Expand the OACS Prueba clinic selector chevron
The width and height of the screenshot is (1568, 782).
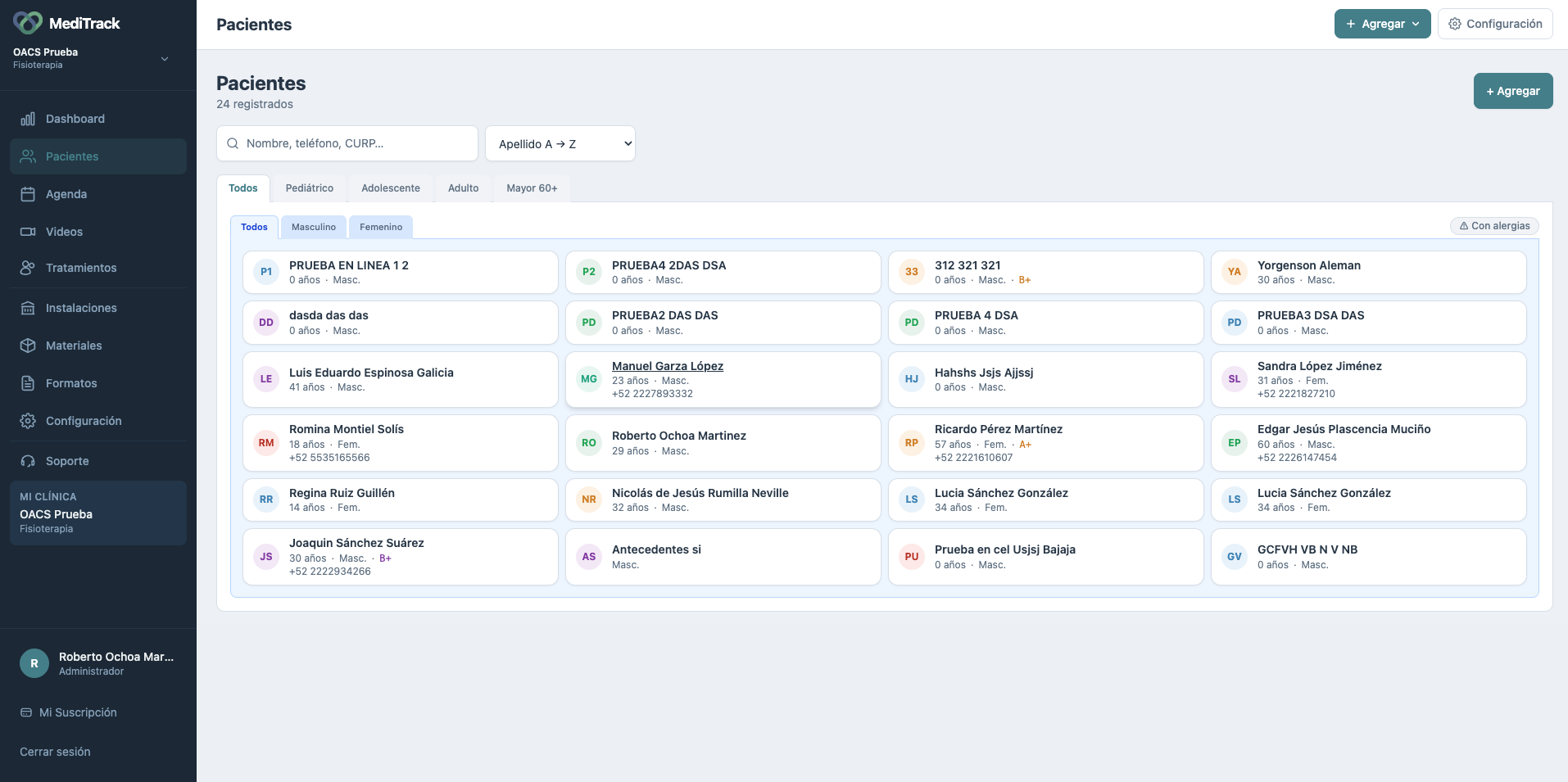[165, 59]
